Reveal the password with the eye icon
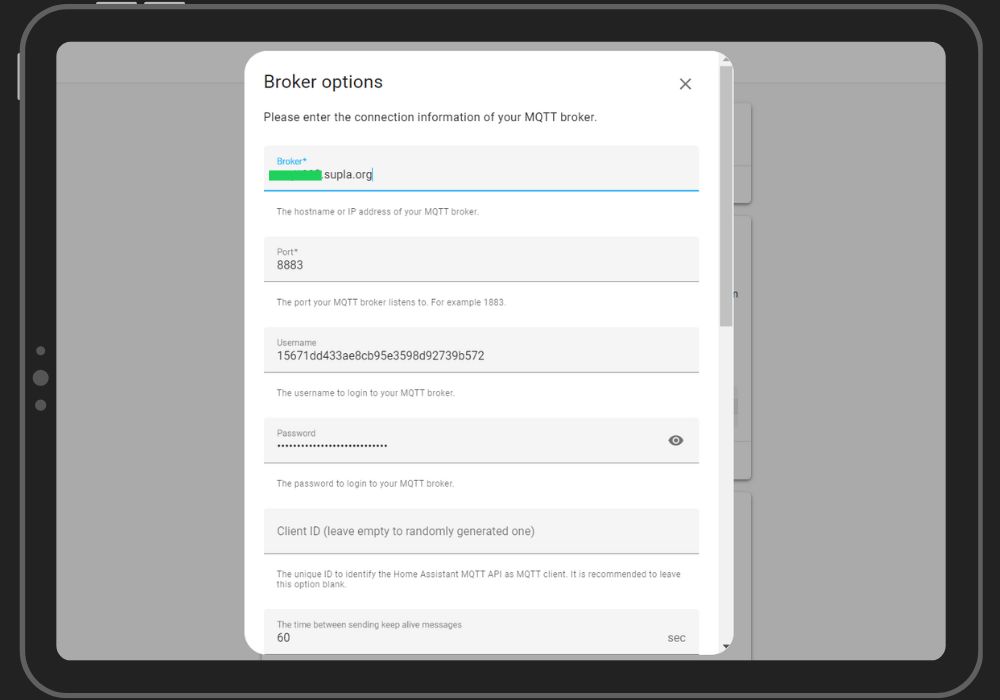 pos(676,440)
